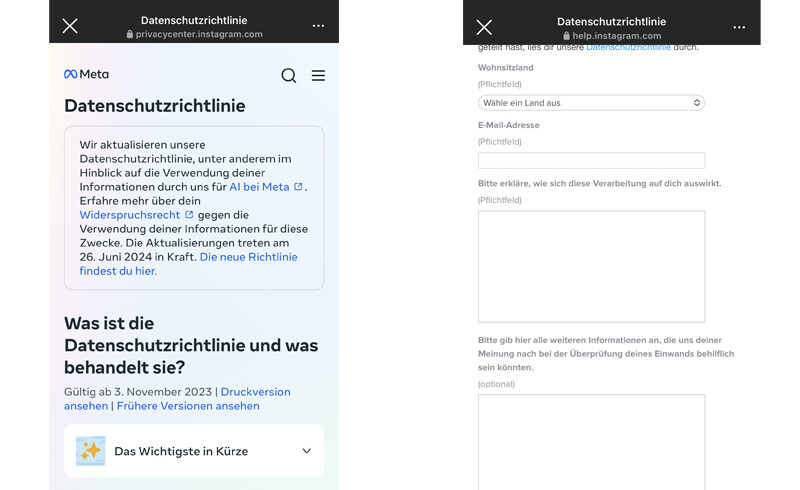Expand 'Das Wichtigste in Kürze' section
Screen dimensions: 800x490
click(194, 451)
